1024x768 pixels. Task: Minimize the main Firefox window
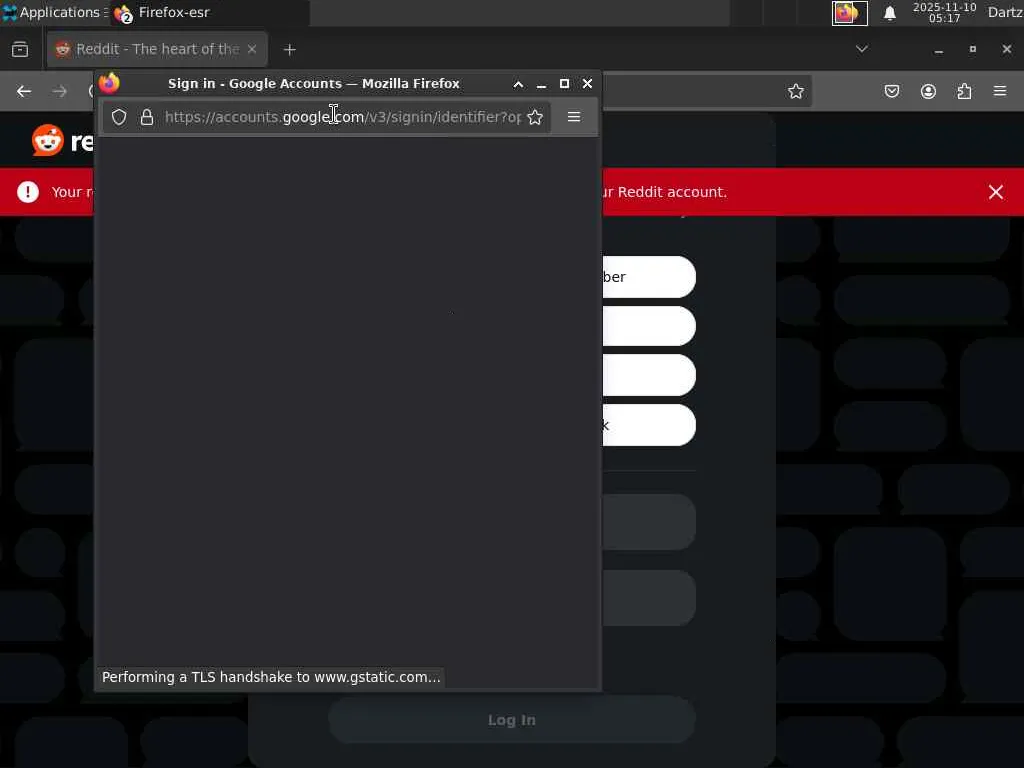pos(938,50)
